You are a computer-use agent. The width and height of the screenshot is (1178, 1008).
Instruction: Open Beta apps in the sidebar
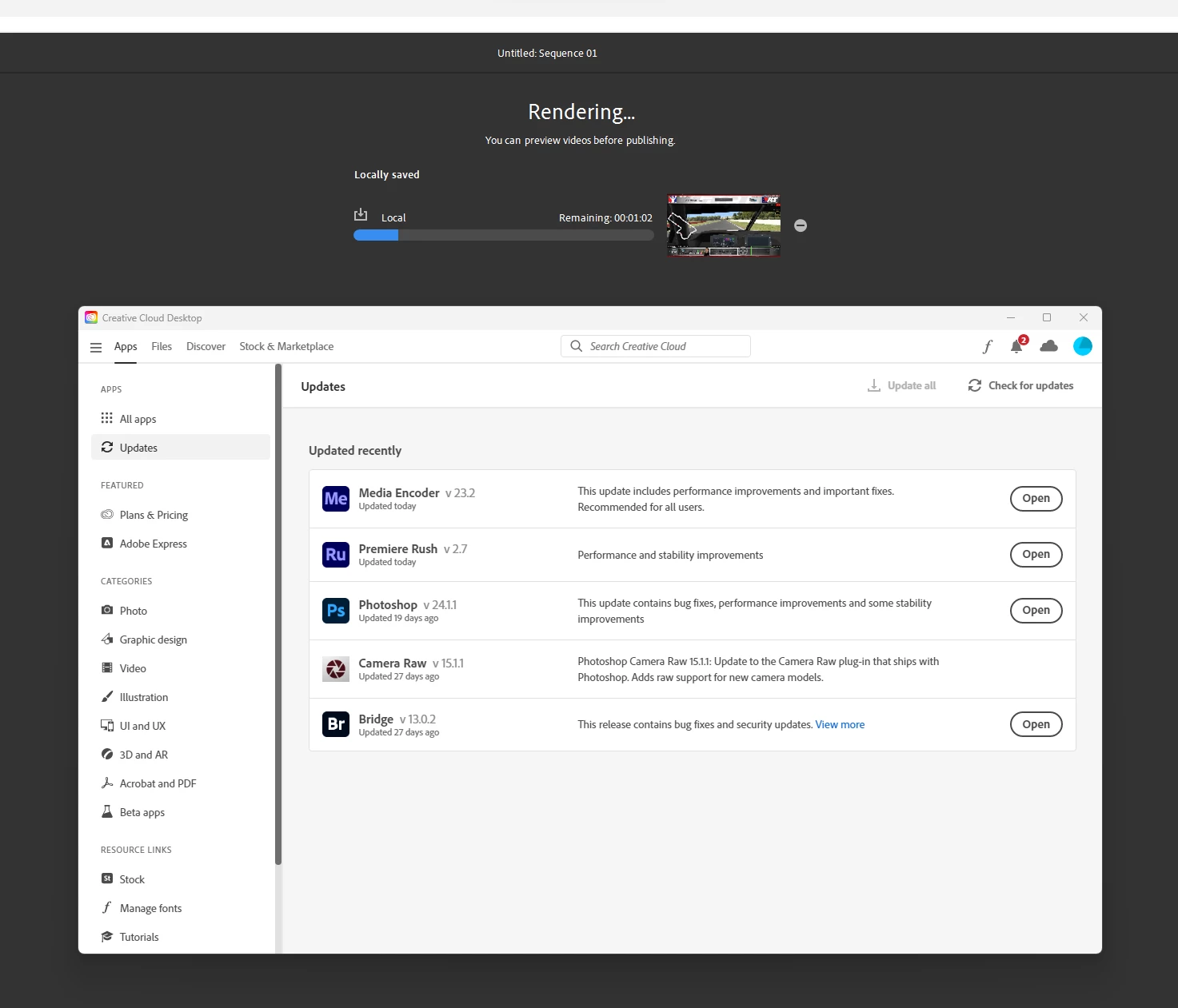coord(181,812)
